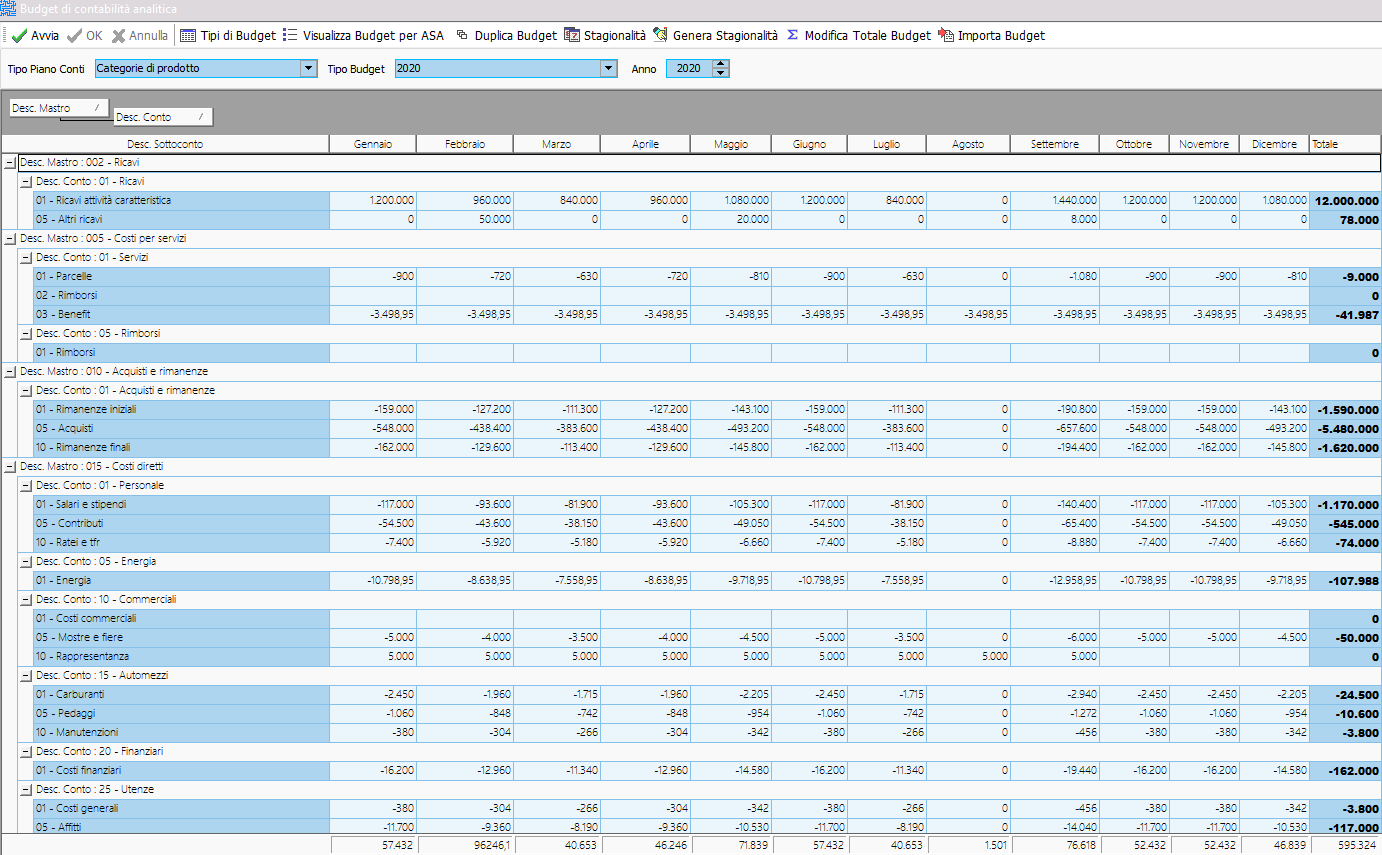Select the 01 - Parcelle row
This screenshot has width=1382, height=855.
tap(706, 276)
